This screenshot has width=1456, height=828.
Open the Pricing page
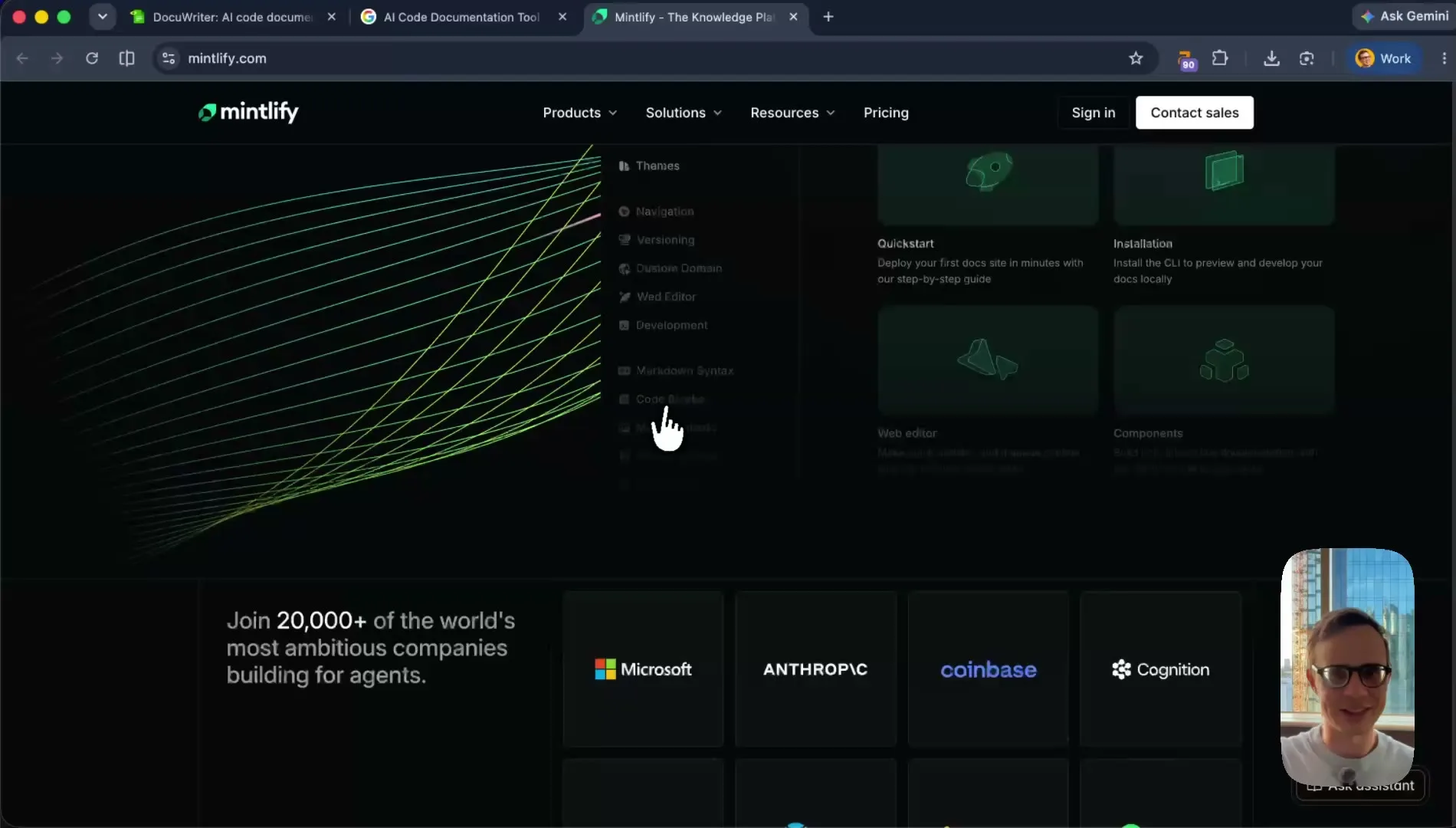click(886, 113)
